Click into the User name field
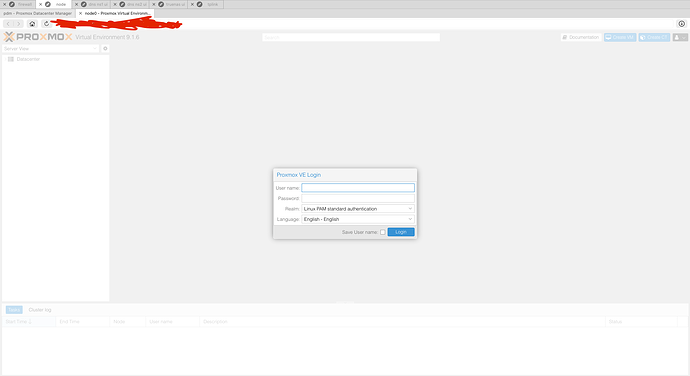Image resolution: width=690 pixels, height=376 pixels. (358, 188)
